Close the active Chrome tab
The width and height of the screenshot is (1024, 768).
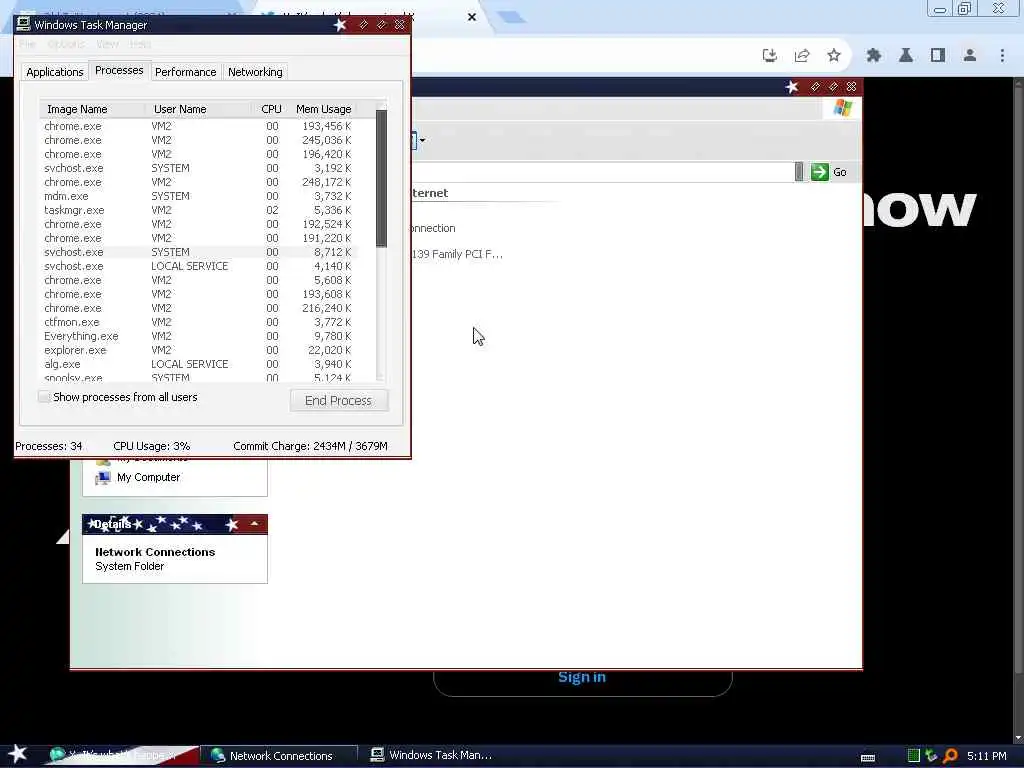(472, 17)
